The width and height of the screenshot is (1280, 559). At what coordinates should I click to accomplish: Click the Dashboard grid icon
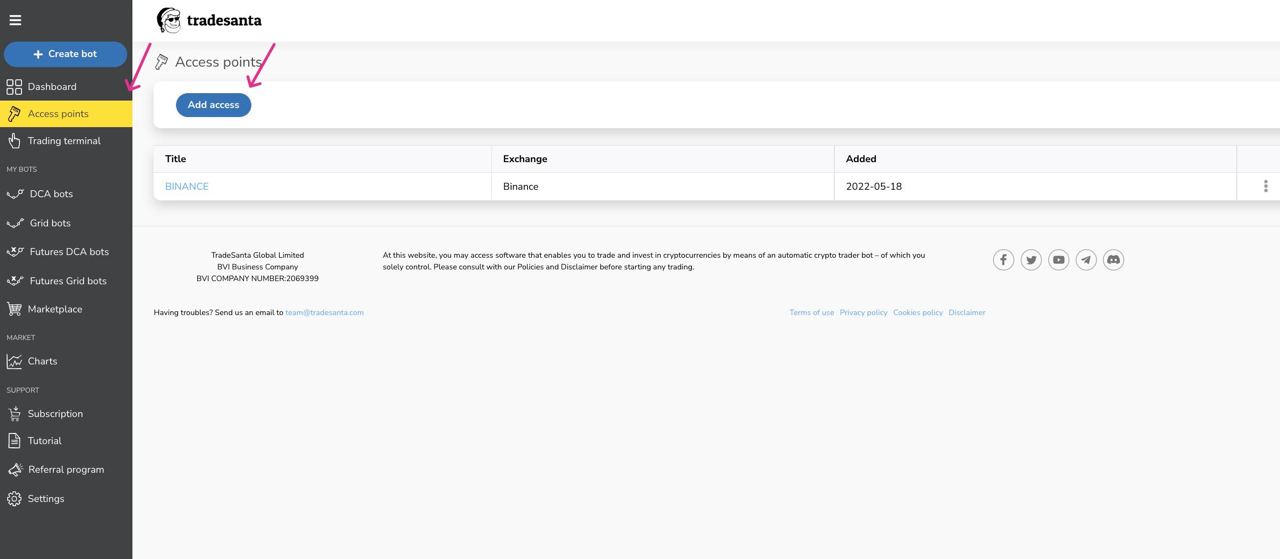[x=14, y=87]
